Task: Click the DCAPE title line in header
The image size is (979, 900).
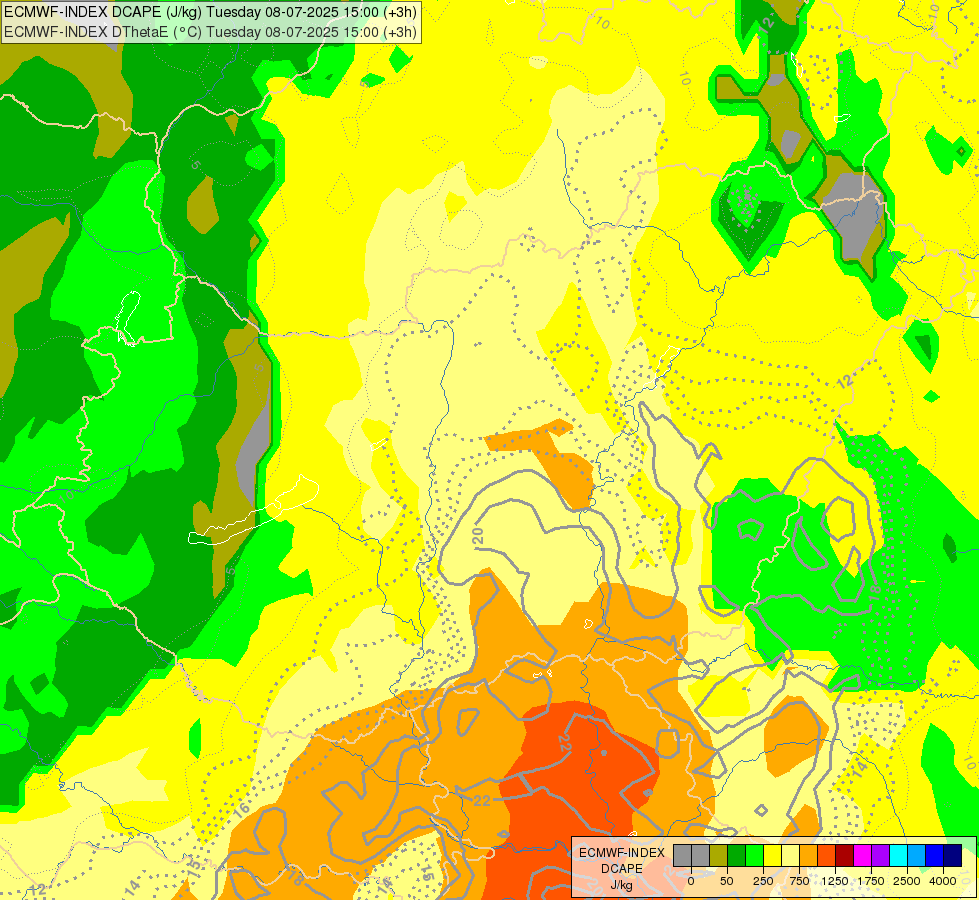Action: pos(210,12)
